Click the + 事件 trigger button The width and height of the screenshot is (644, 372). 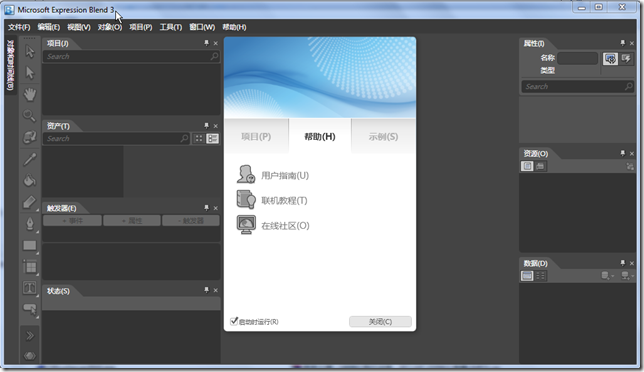72,220
